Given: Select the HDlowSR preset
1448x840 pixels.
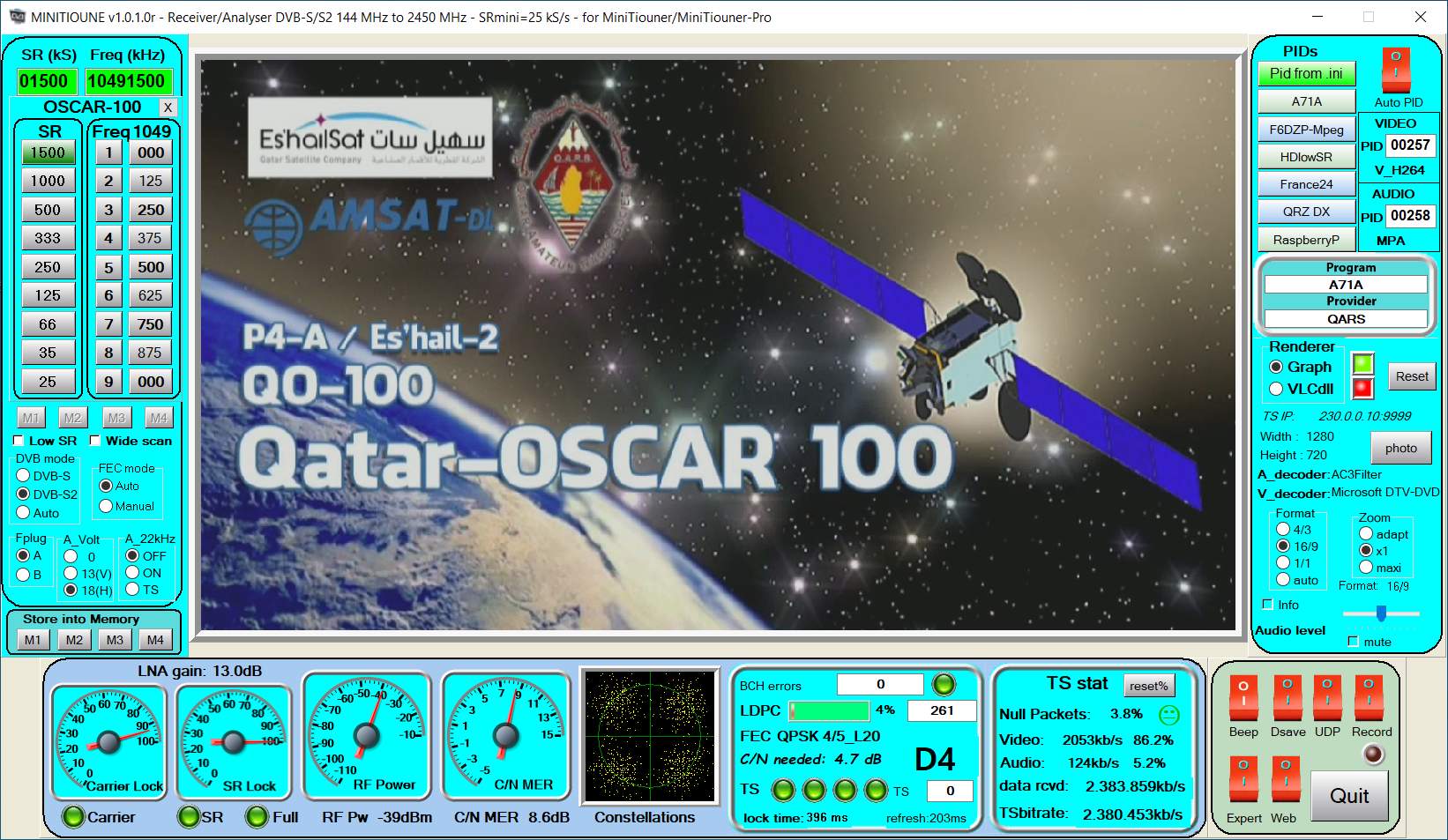Looking at the screenshot, I should click(x=1306, y=157).
